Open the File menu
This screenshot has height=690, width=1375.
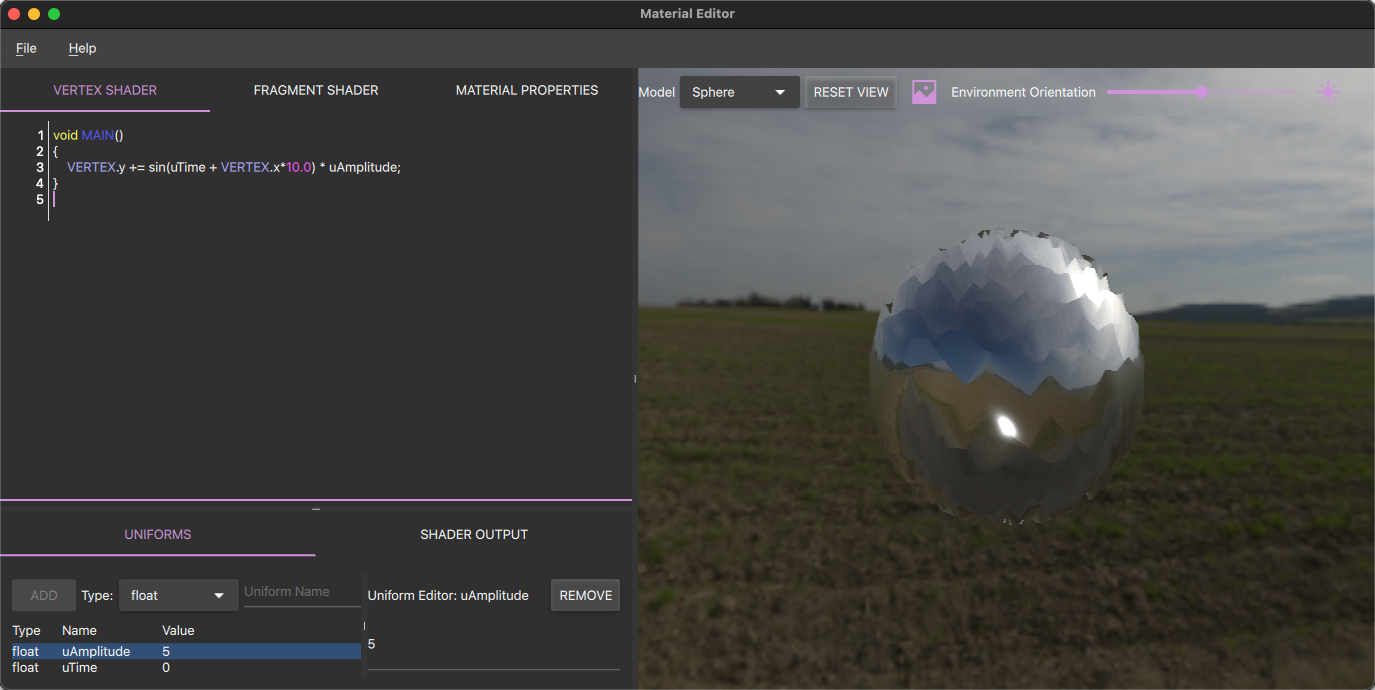click(25, 48)
